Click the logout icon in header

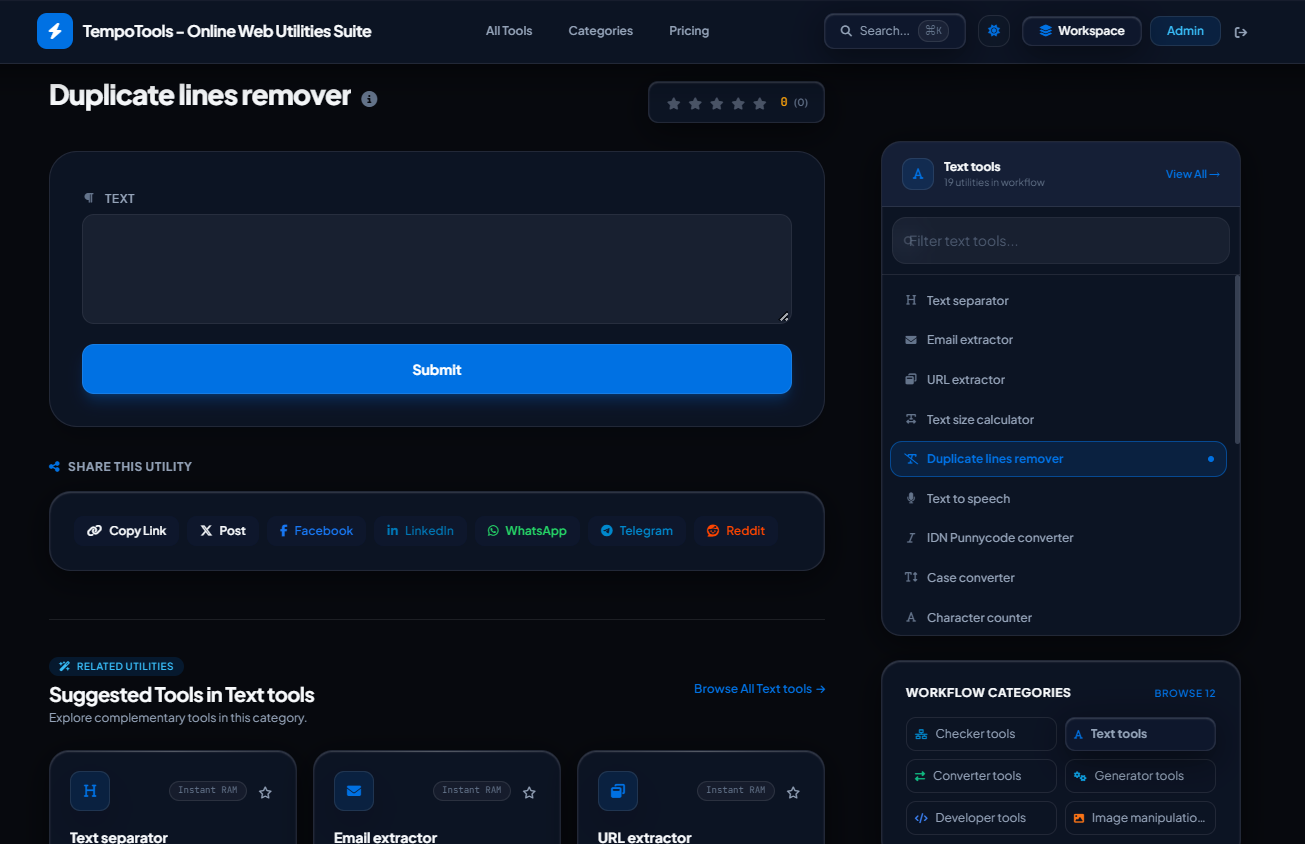(x=1241, y=32)
